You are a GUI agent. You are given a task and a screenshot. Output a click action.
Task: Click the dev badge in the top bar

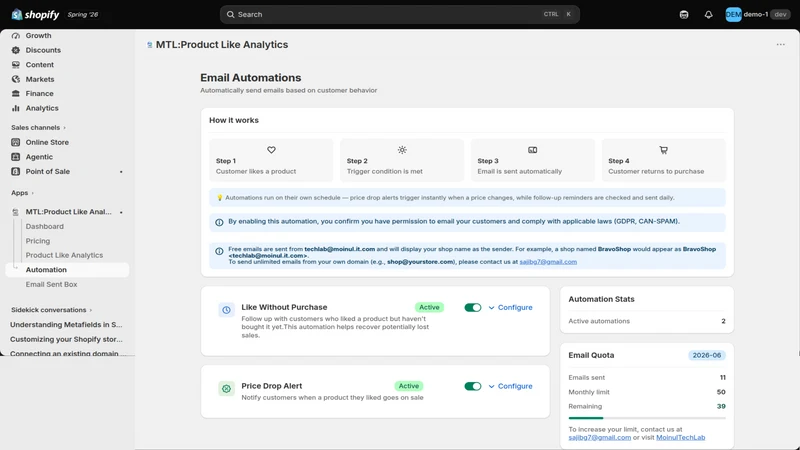[780, 14]
